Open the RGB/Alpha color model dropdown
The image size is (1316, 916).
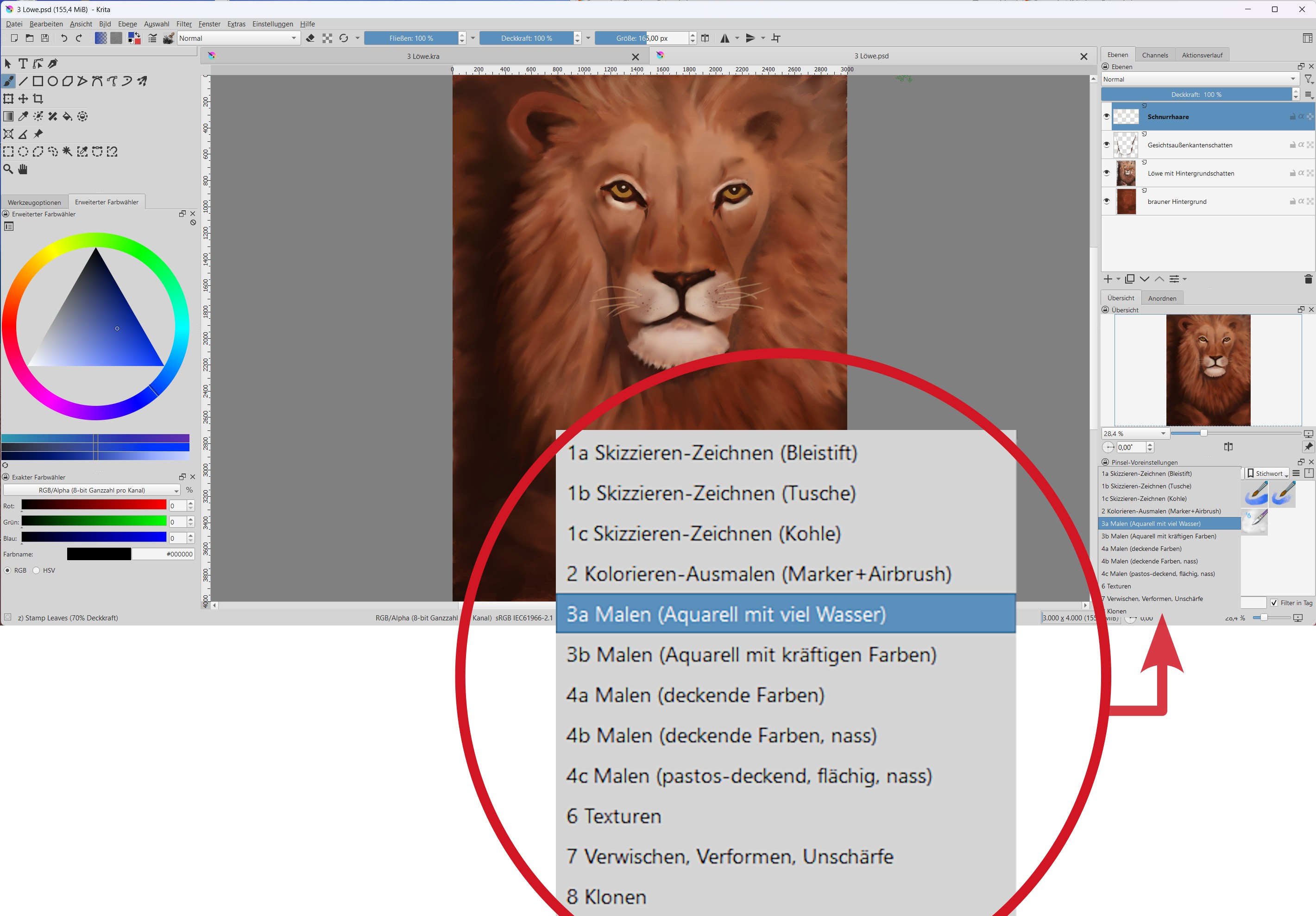coord(92,490)
